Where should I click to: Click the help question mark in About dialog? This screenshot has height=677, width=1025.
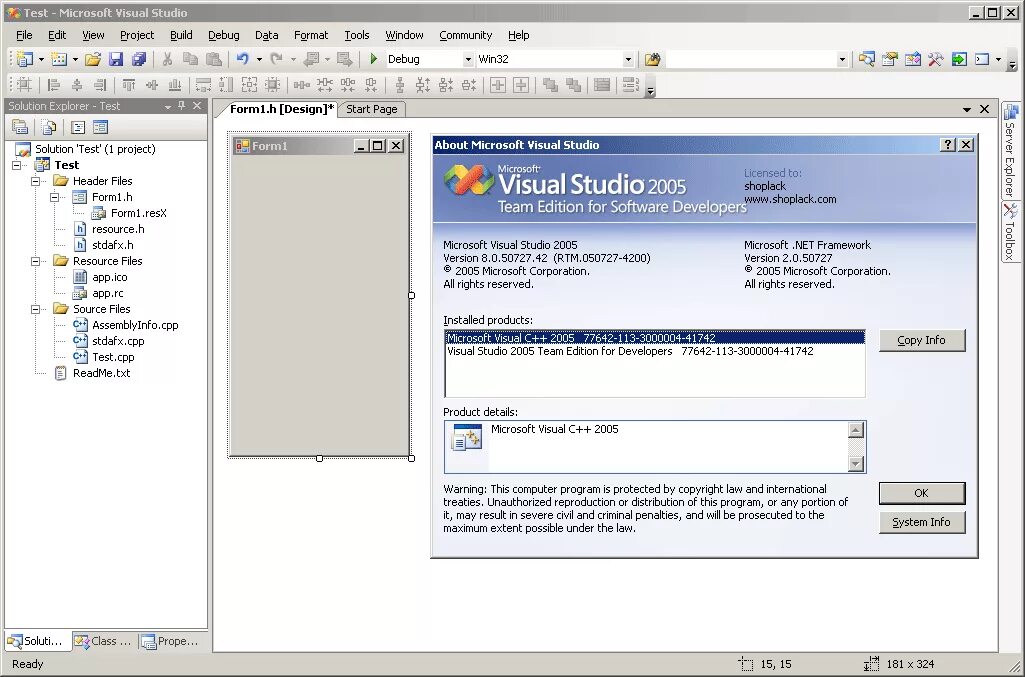click(948, 144)
